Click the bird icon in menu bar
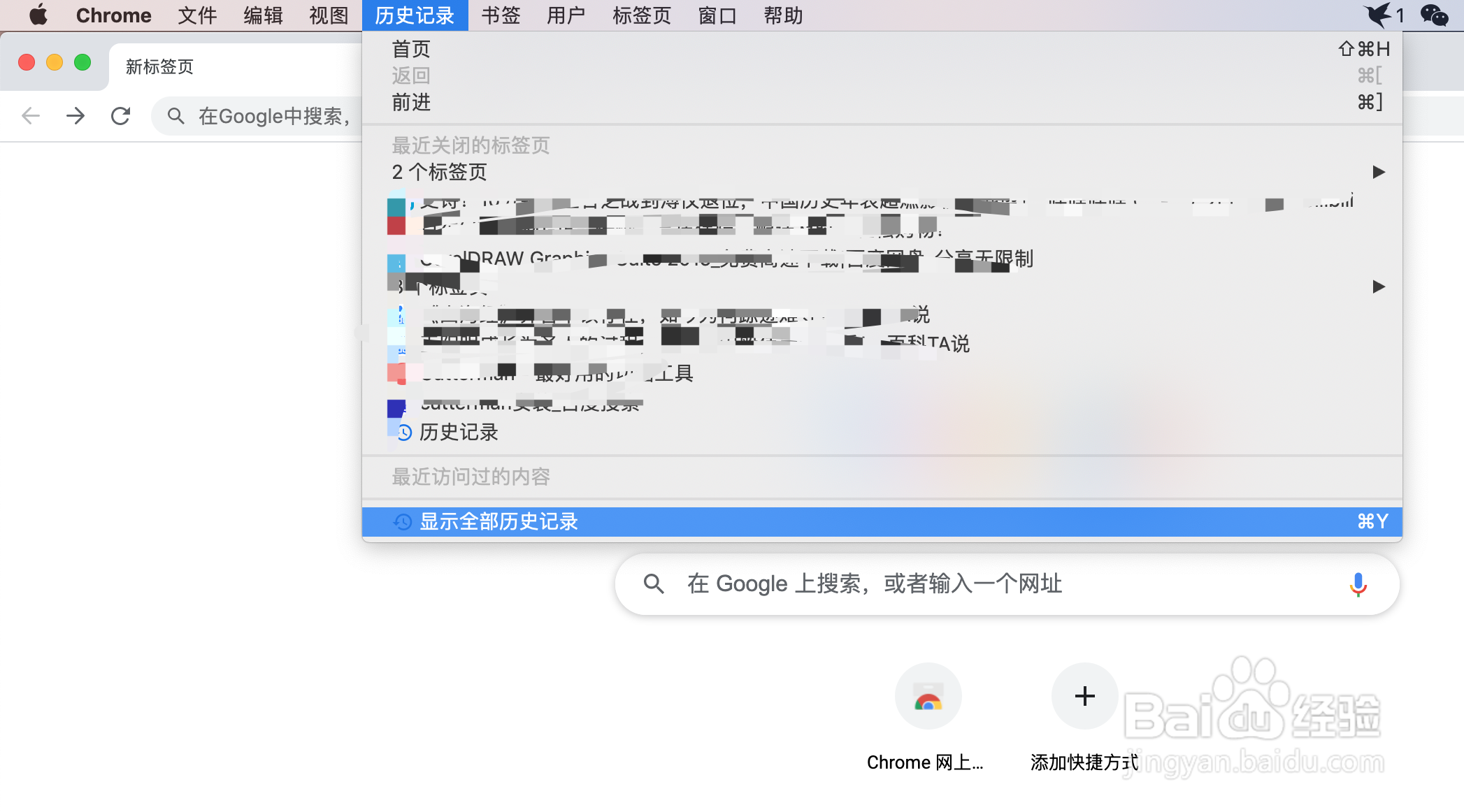1464x812 pixels. point(1379,15)
